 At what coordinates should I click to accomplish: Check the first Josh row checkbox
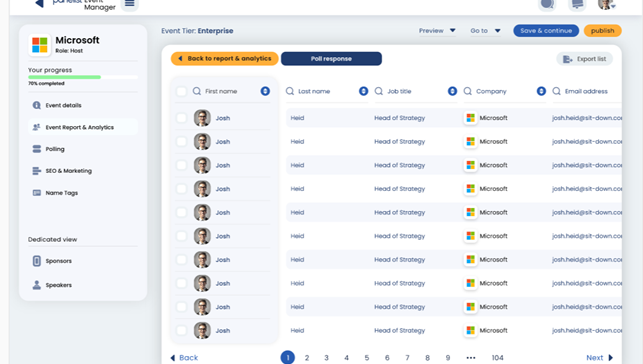[x=181, y=118]
